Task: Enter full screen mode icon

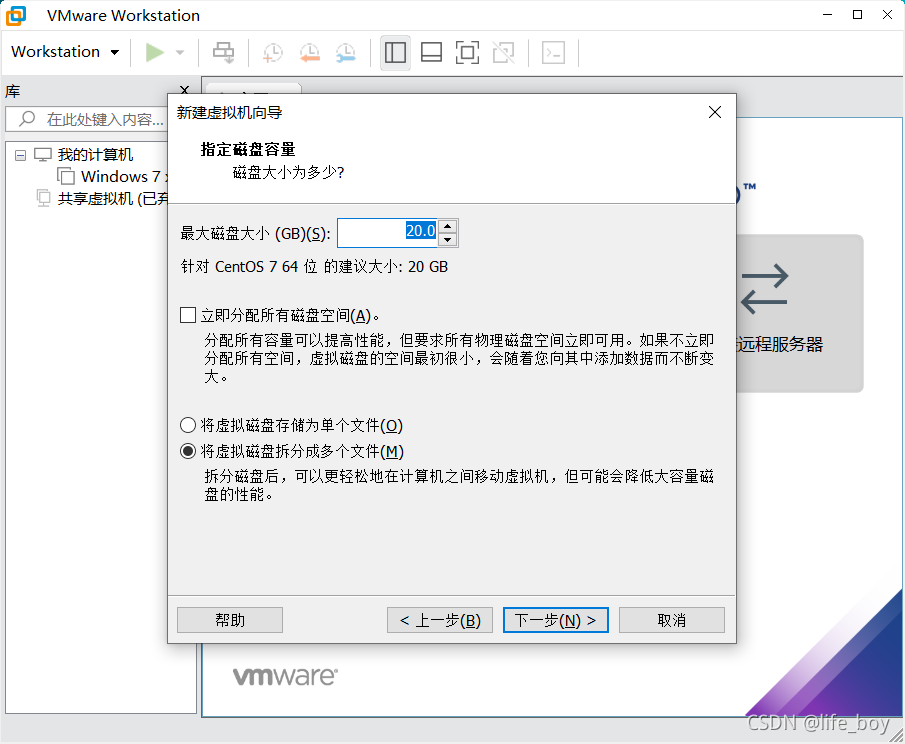Action: point(468,53)
